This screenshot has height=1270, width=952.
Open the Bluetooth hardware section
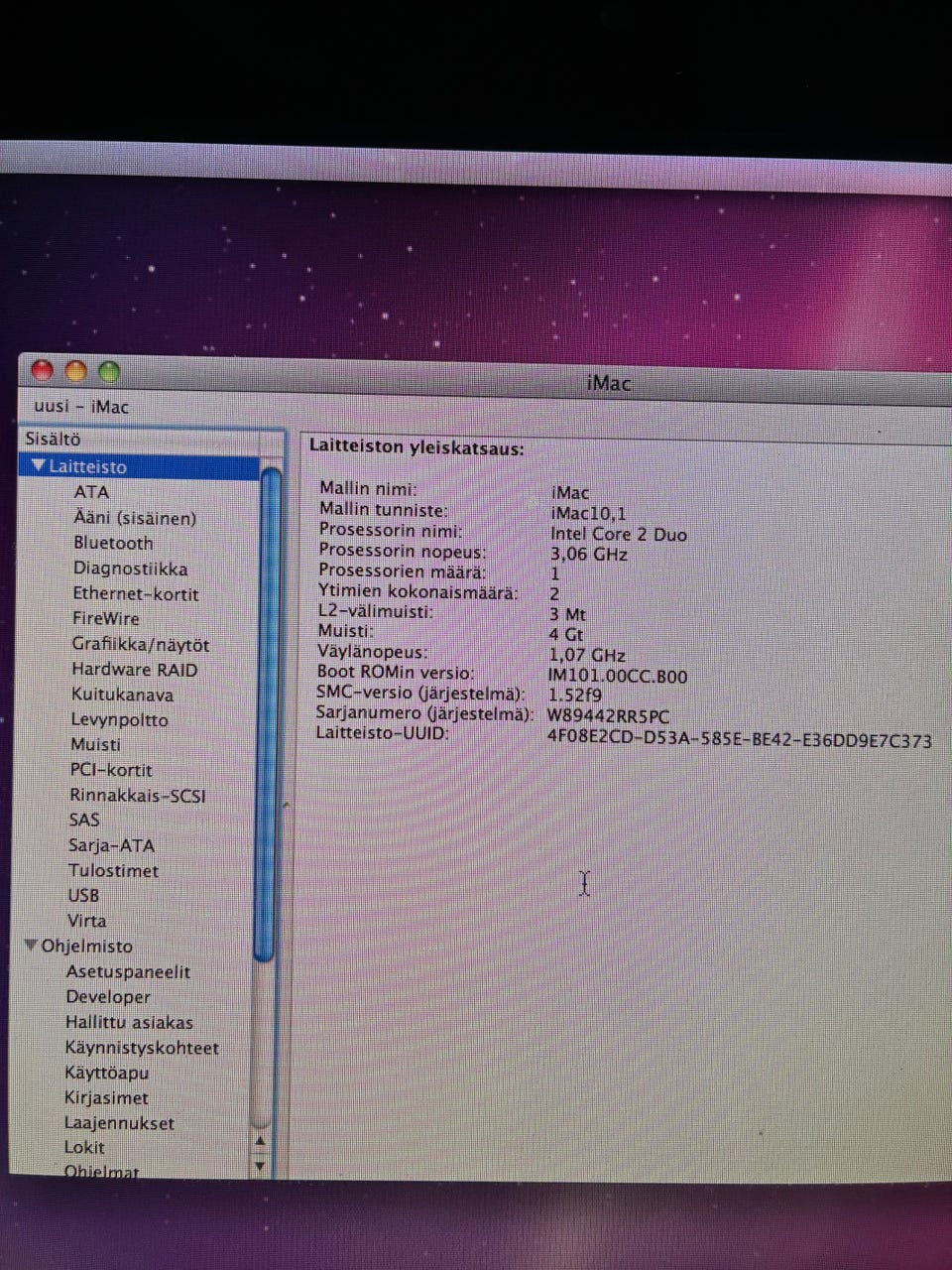point(113,543)
